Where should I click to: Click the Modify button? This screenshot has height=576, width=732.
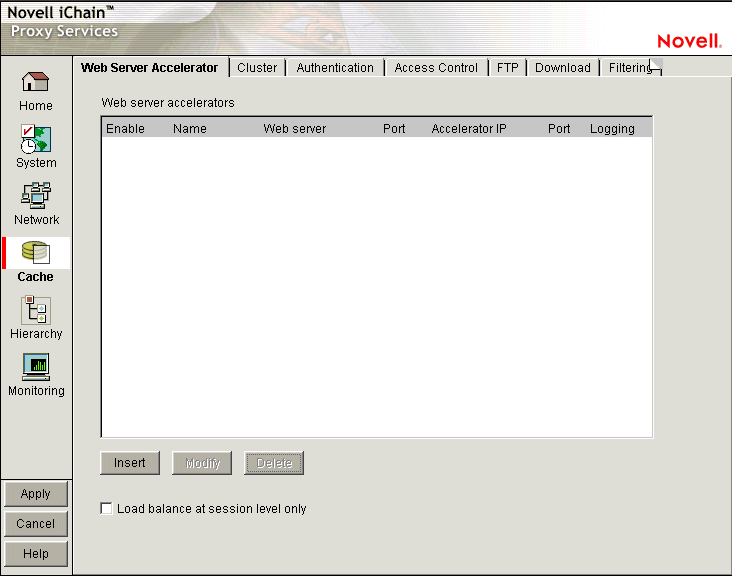[x=202, y=463]
